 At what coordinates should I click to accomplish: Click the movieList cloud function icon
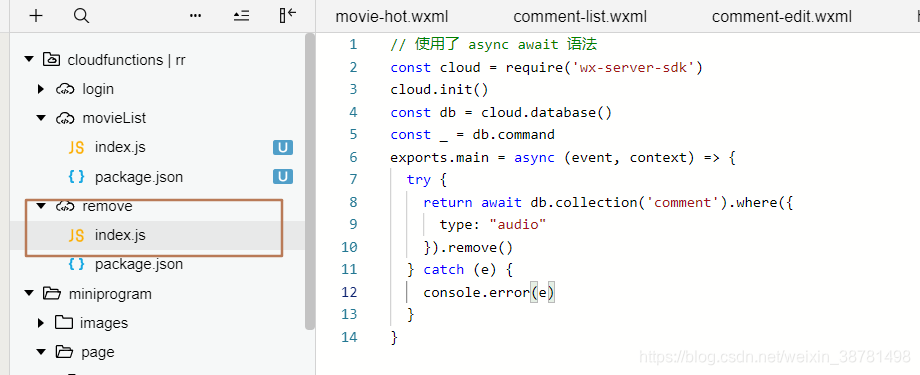[x=65, y=119]
